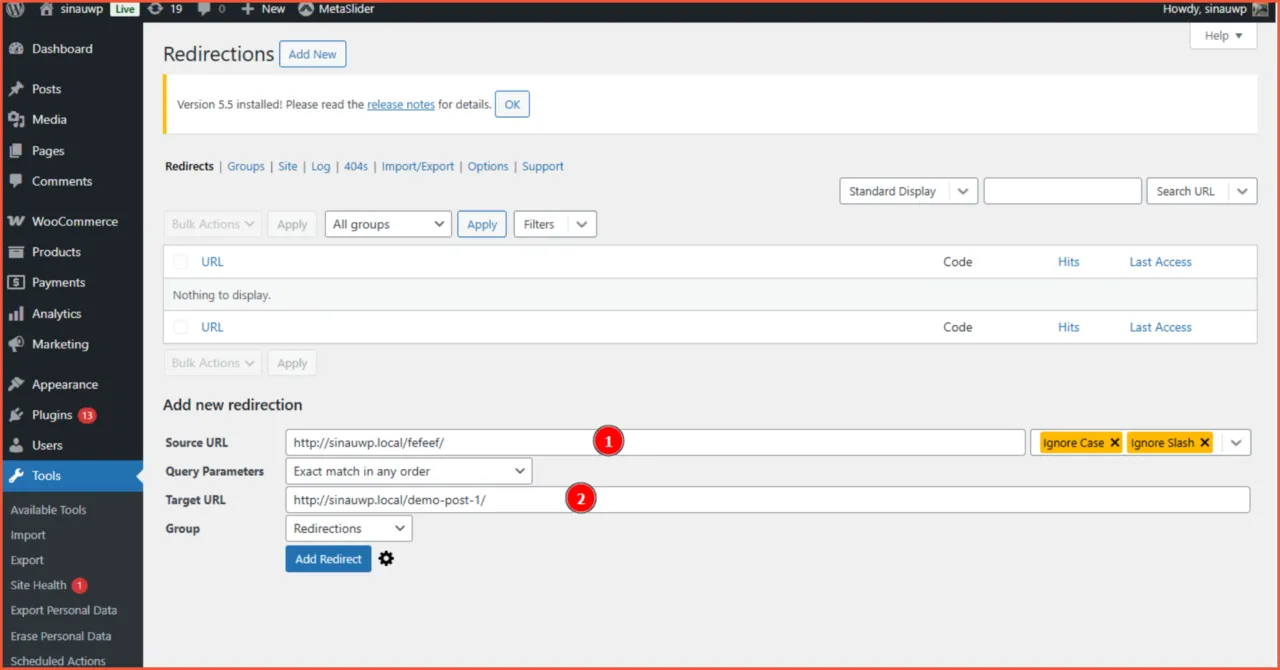Open the All groups dropdown
This screenshot has height=670, width=1280.
click(387, 223)
